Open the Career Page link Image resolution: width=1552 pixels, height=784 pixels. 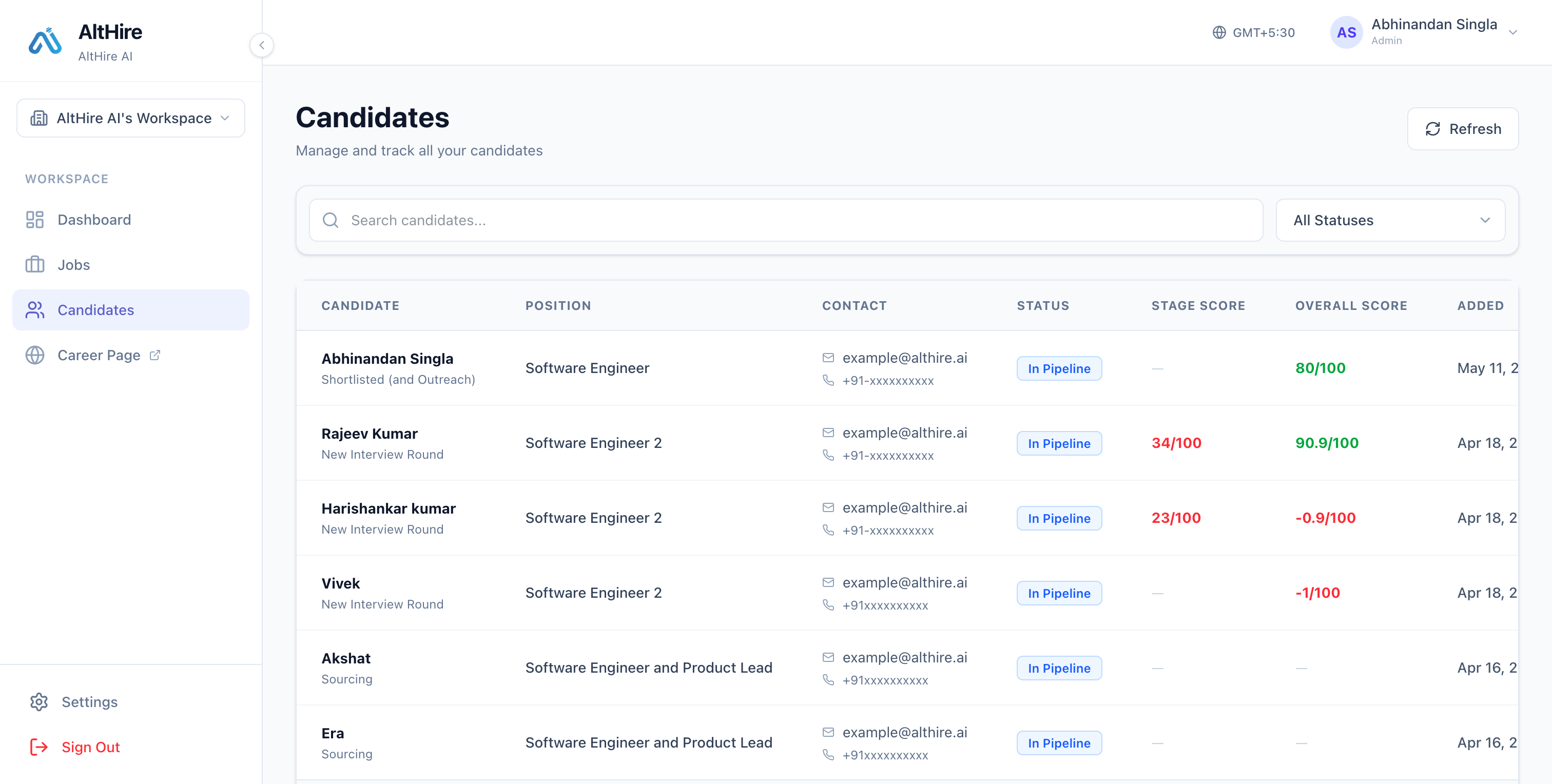pyautogui.click(x=131, y=355)
